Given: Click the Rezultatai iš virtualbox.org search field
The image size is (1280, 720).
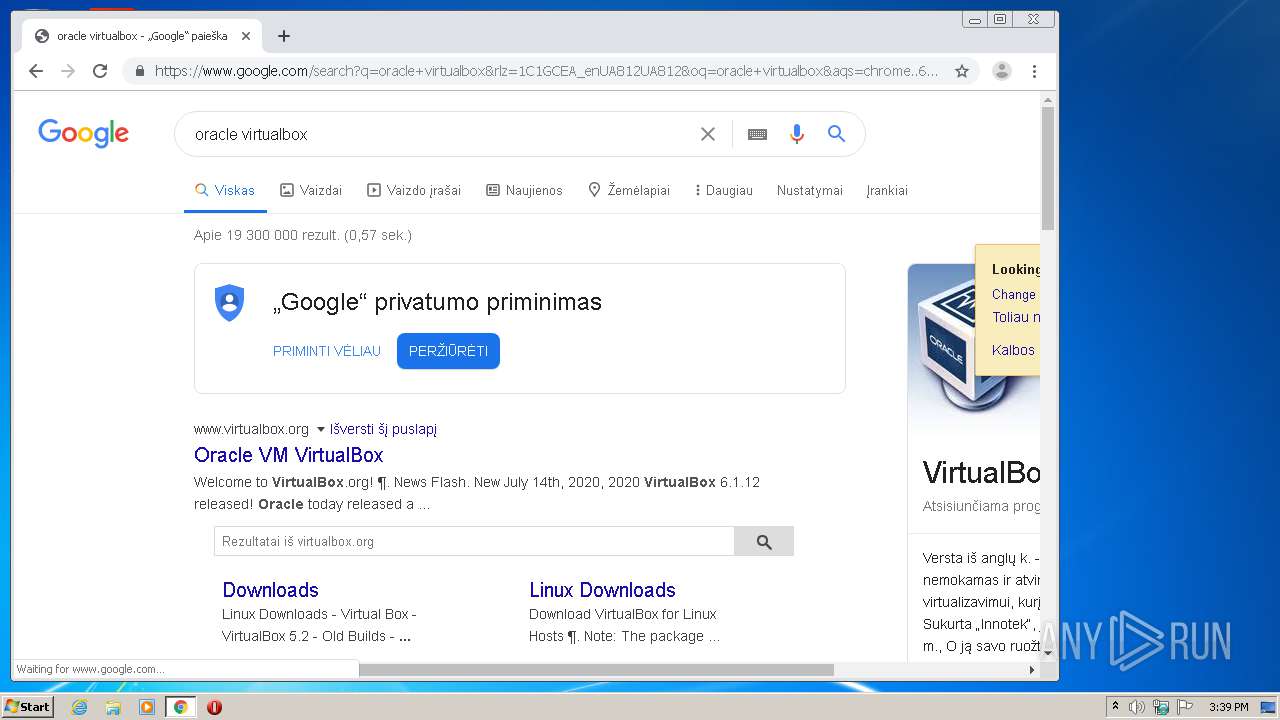Looking at the screenshot, I should (474, 541).
